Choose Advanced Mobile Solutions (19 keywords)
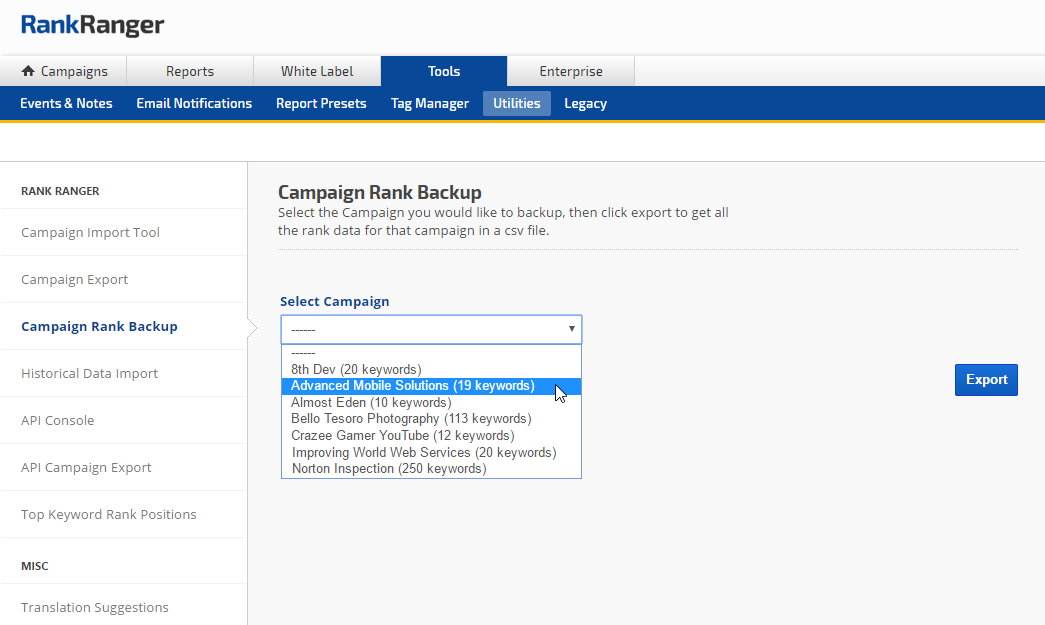The height and width of the screenshot is (625, 1045). (x=412, y=386)
